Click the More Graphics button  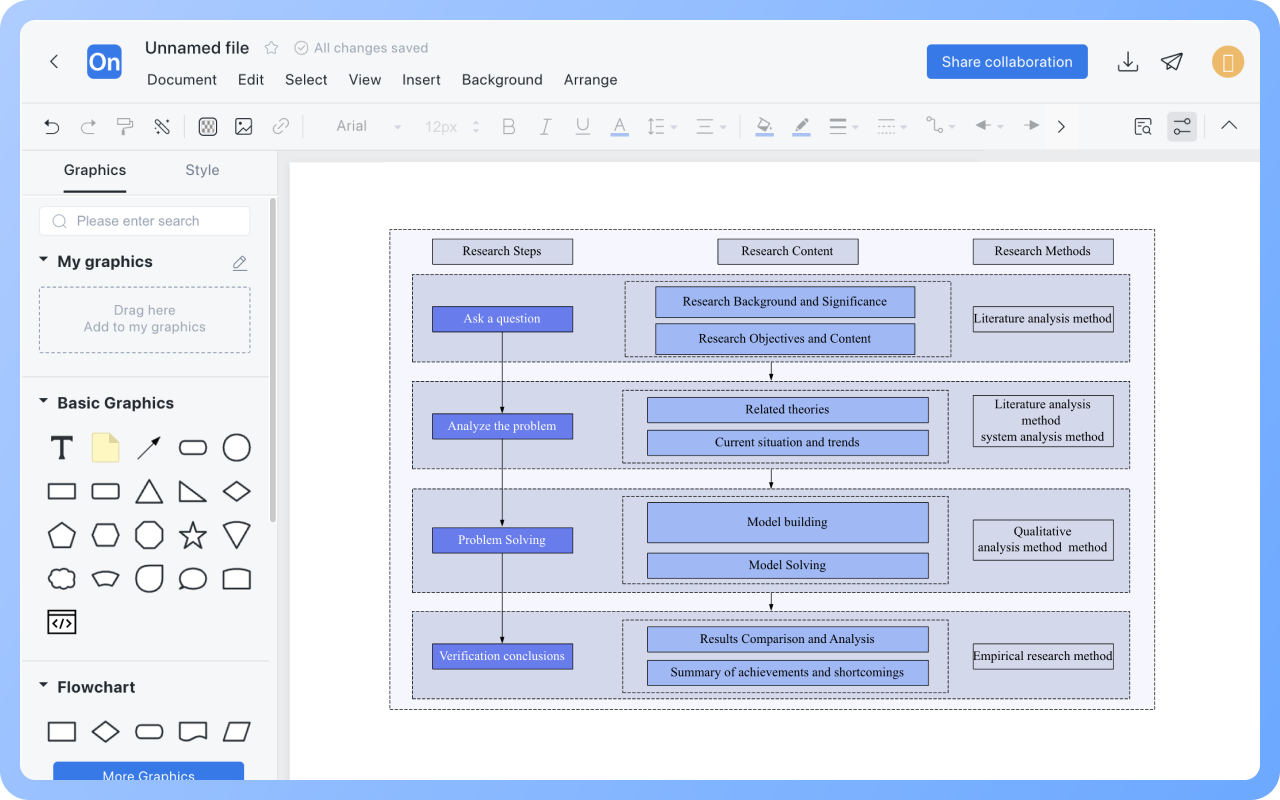pyautogui.click(x=148, y=773)
